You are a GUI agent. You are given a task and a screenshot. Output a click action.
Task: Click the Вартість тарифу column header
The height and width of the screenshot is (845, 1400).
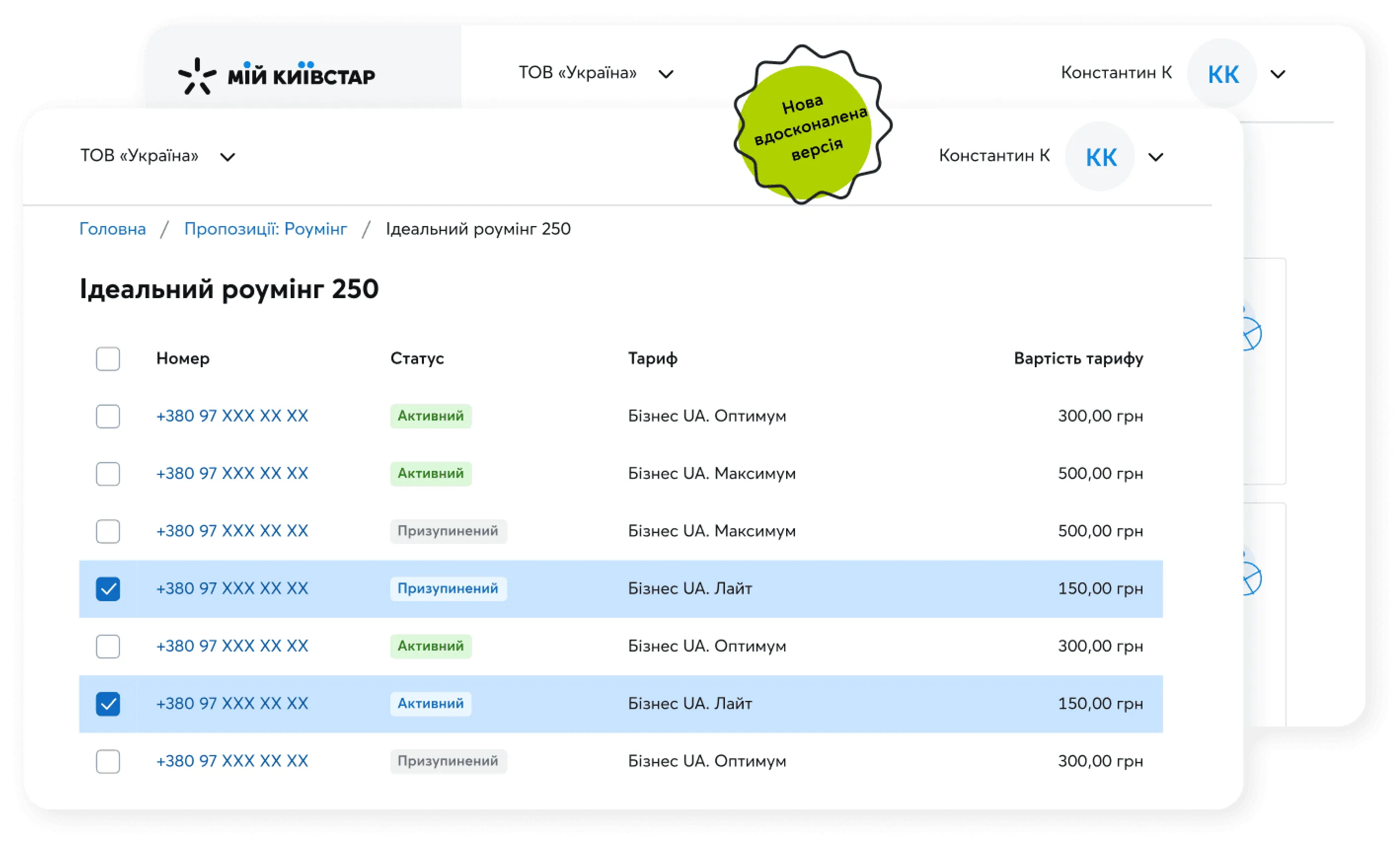tap(1078, 358)
